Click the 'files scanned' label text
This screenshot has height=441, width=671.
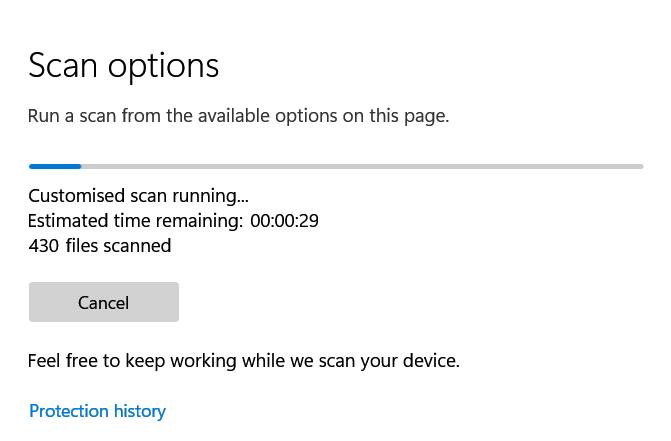pyautogui.click(x=118, y=245)
